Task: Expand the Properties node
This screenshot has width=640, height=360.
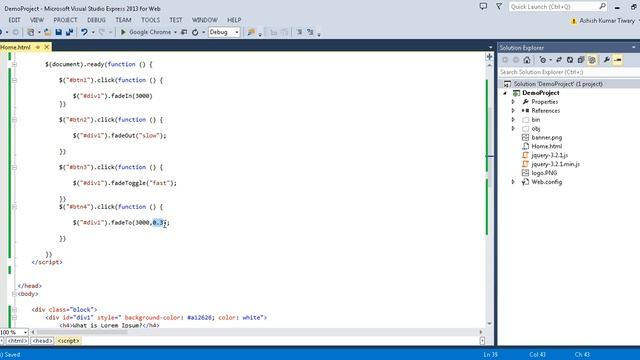Action: tap(513, 102)
